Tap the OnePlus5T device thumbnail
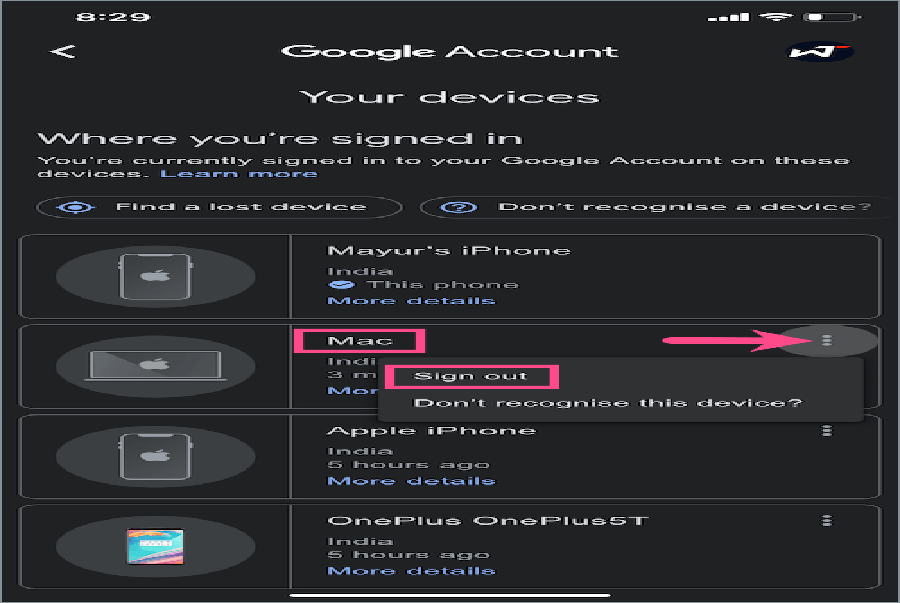Screen dimensions: 900x603 click(155, 546)
